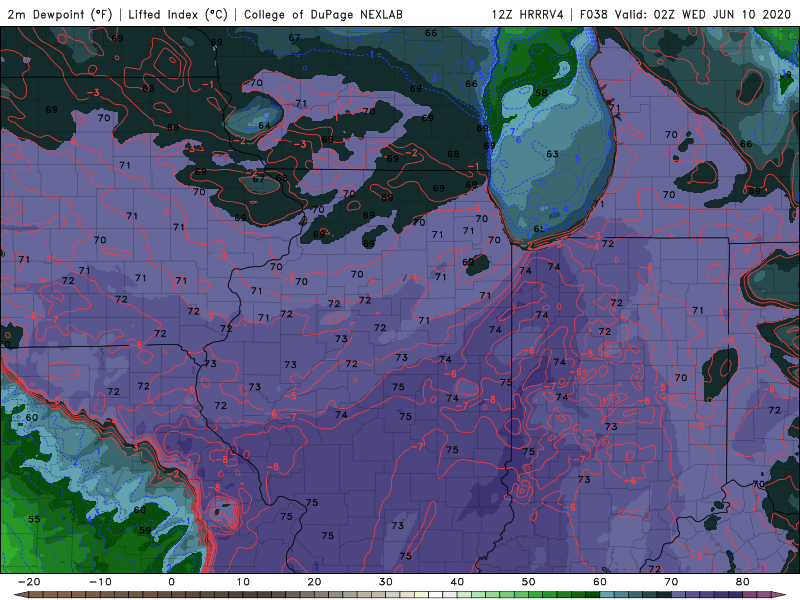Click 'College of DuPage NEXLAB' header label

323,14
